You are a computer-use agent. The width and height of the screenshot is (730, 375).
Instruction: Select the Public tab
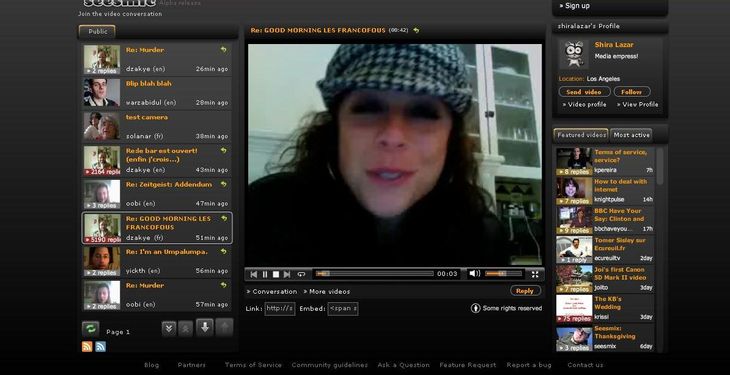pyautogui.click(x=97, y=32)
